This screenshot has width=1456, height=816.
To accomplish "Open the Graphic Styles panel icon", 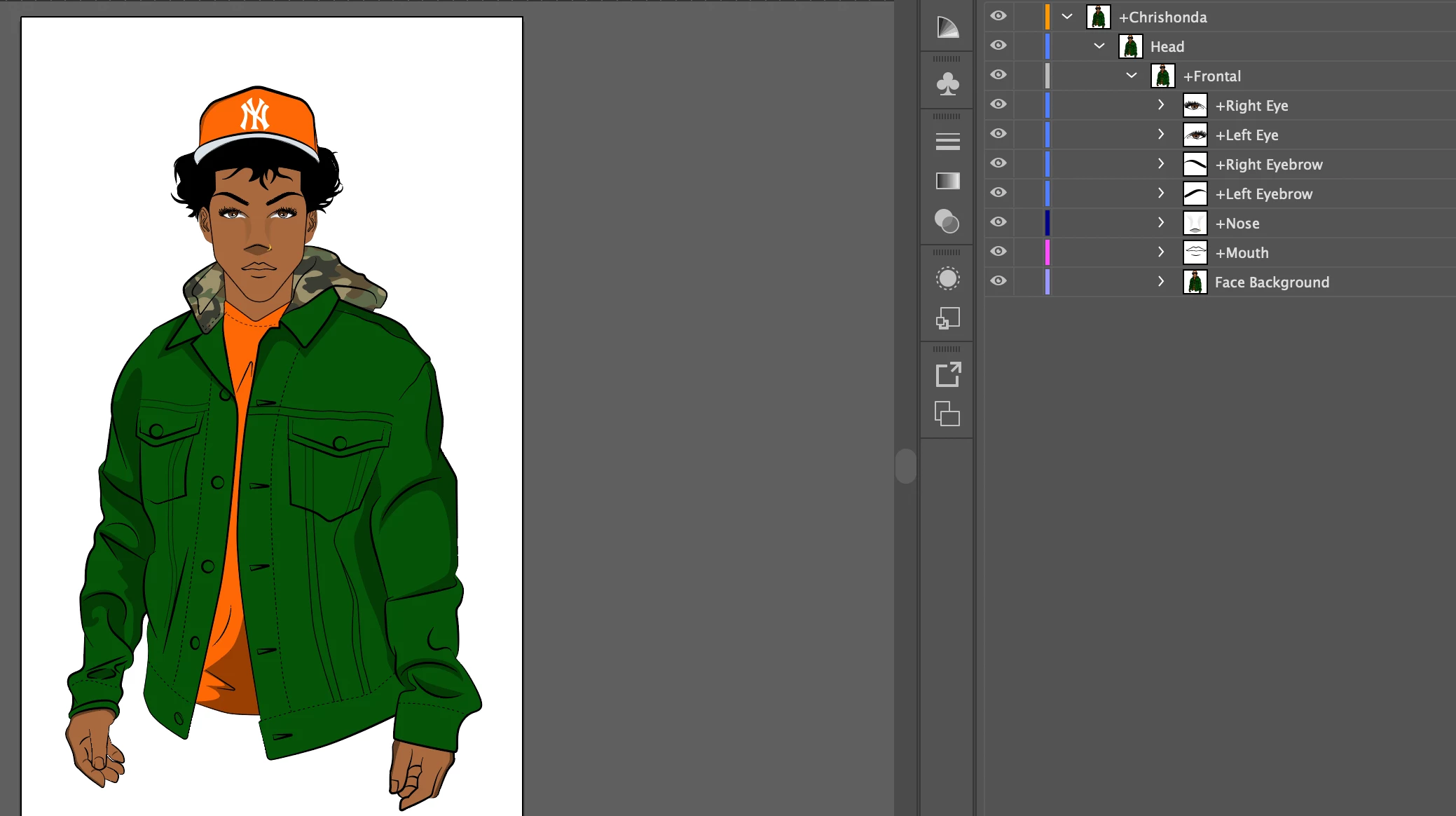I will pos(947,319).
